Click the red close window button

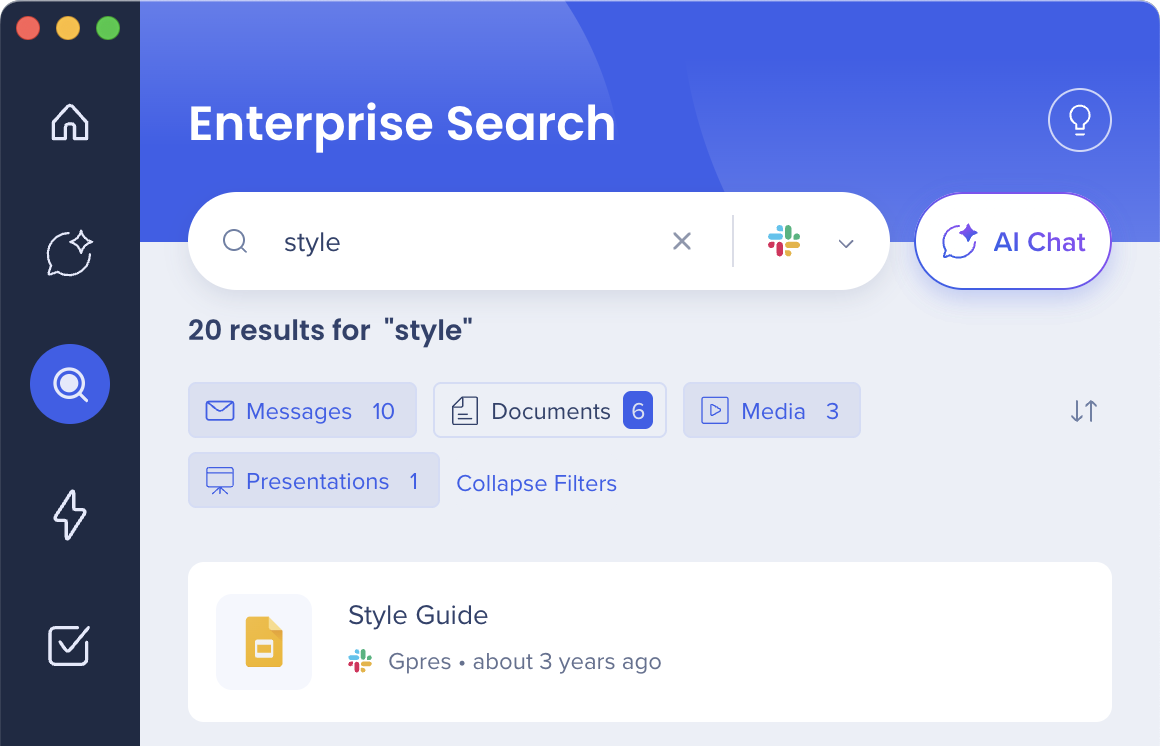point(28,28)
